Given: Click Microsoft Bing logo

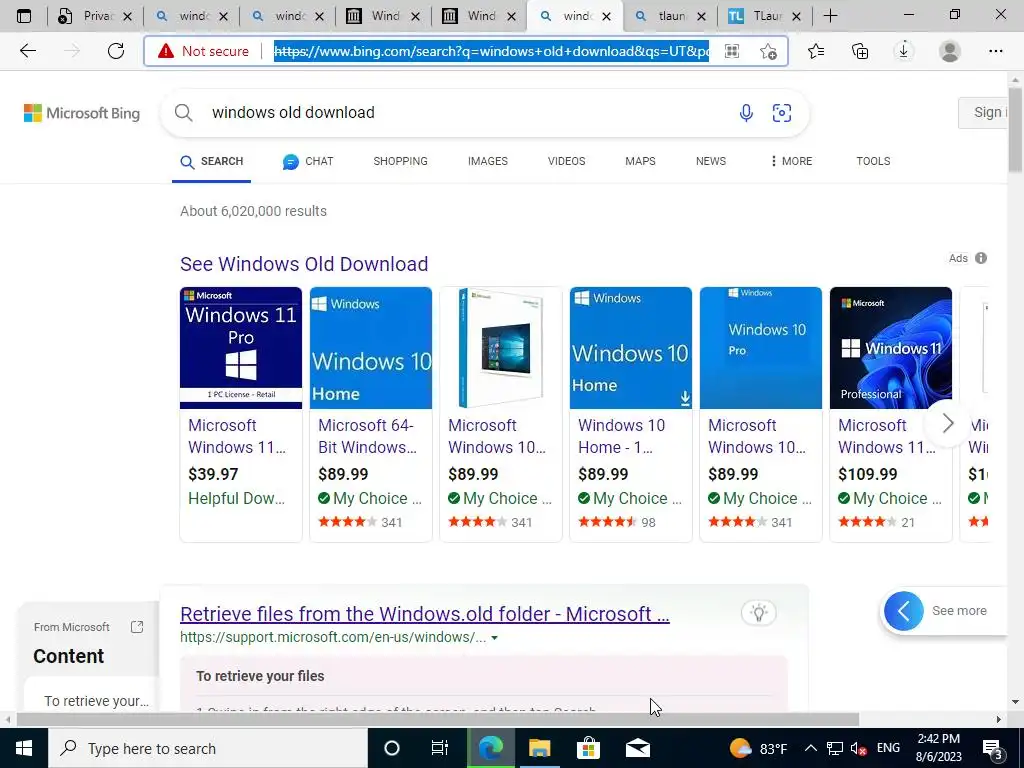Looking at the screenshot, I should (82, 113).
